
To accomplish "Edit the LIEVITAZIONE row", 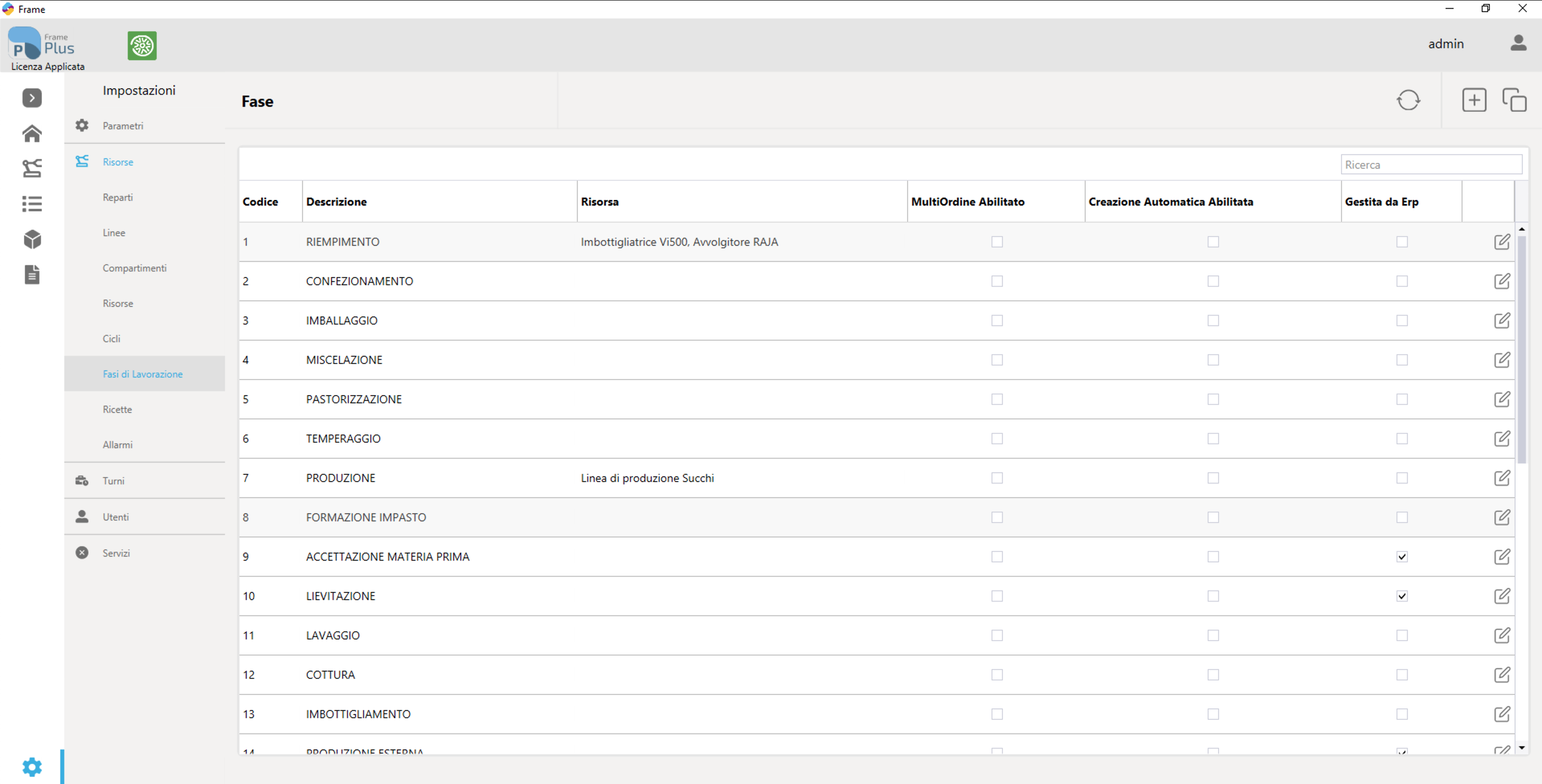I will (1502, 596).
